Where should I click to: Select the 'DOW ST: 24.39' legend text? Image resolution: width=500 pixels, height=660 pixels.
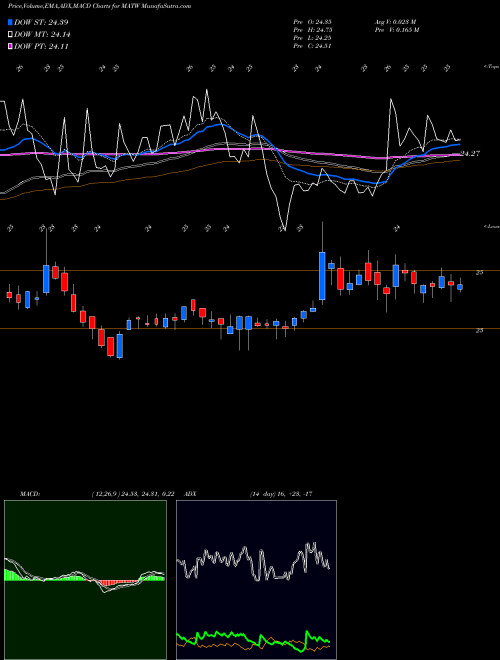pyautogui.click(x=41, y=22)
